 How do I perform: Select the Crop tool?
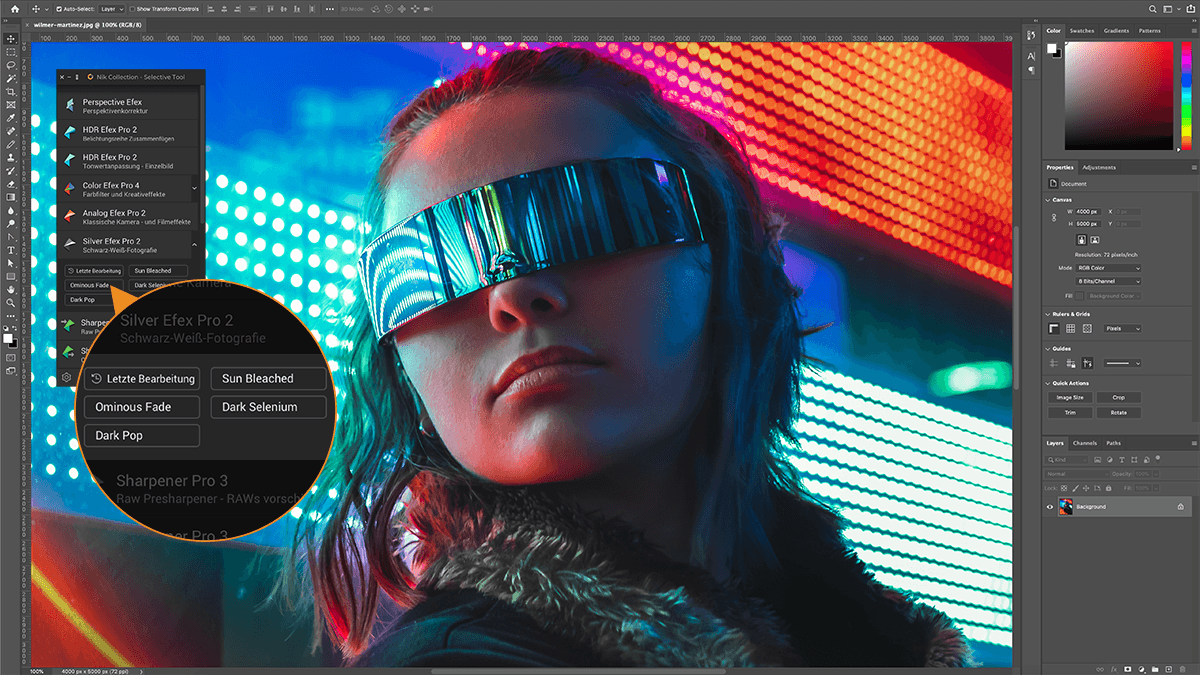click(x=11, y=91)
